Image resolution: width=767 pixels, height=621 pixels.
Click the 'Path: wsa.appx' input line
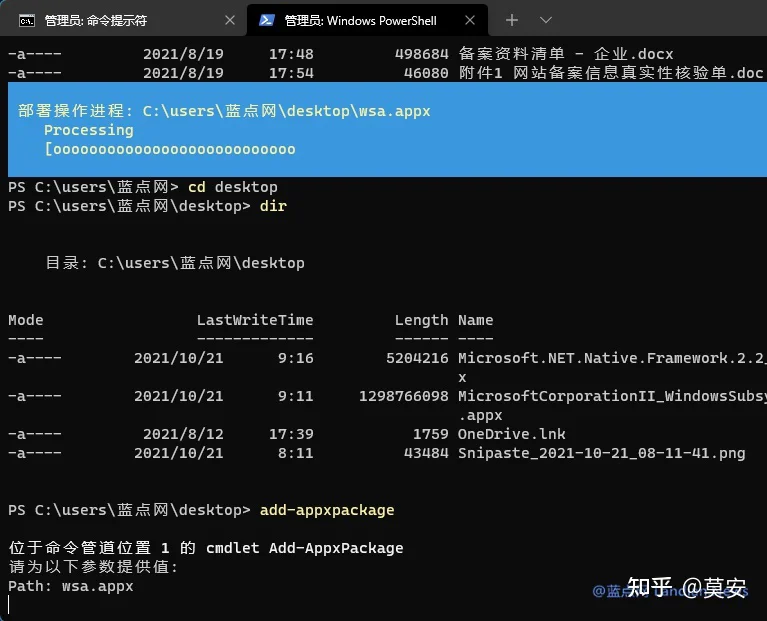pyautogui.click(x=71, y=586)
